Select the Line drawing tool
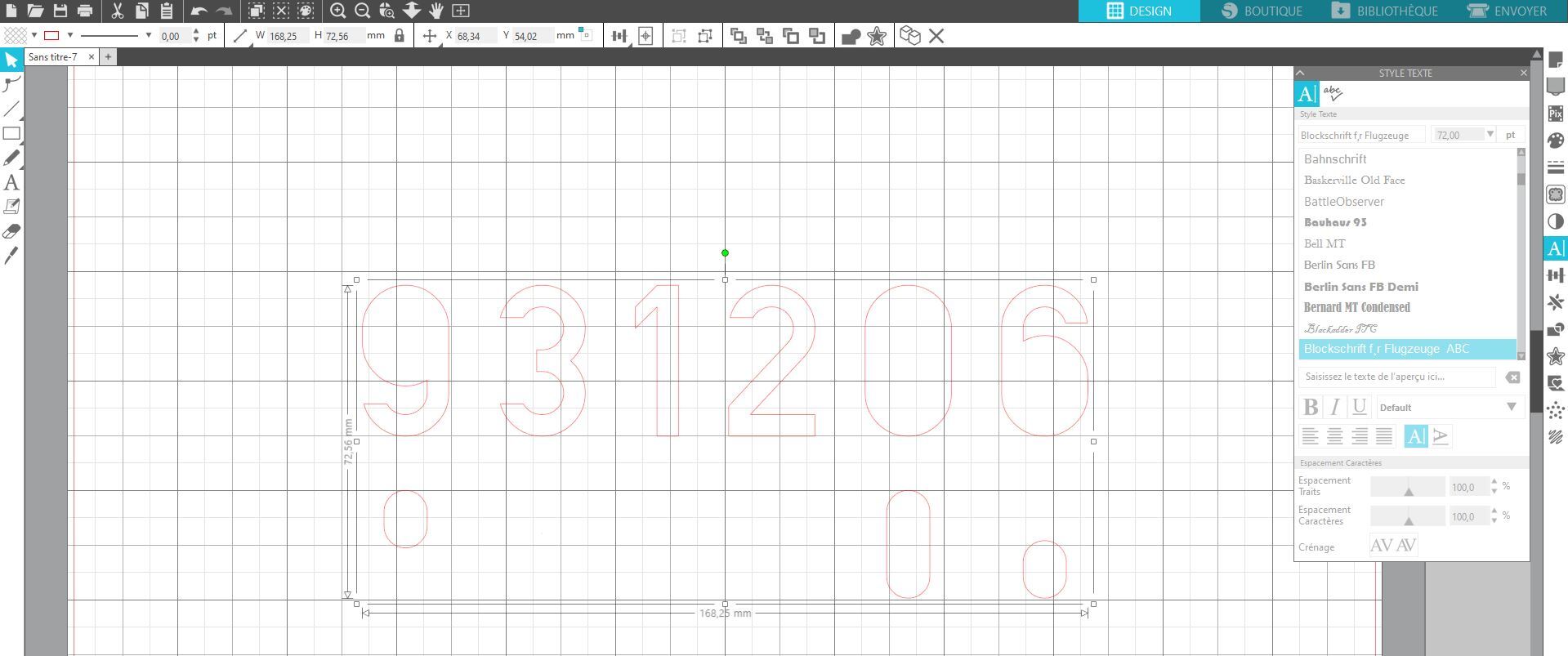Viewport: 1568px width, 656px height. (11, 109)
